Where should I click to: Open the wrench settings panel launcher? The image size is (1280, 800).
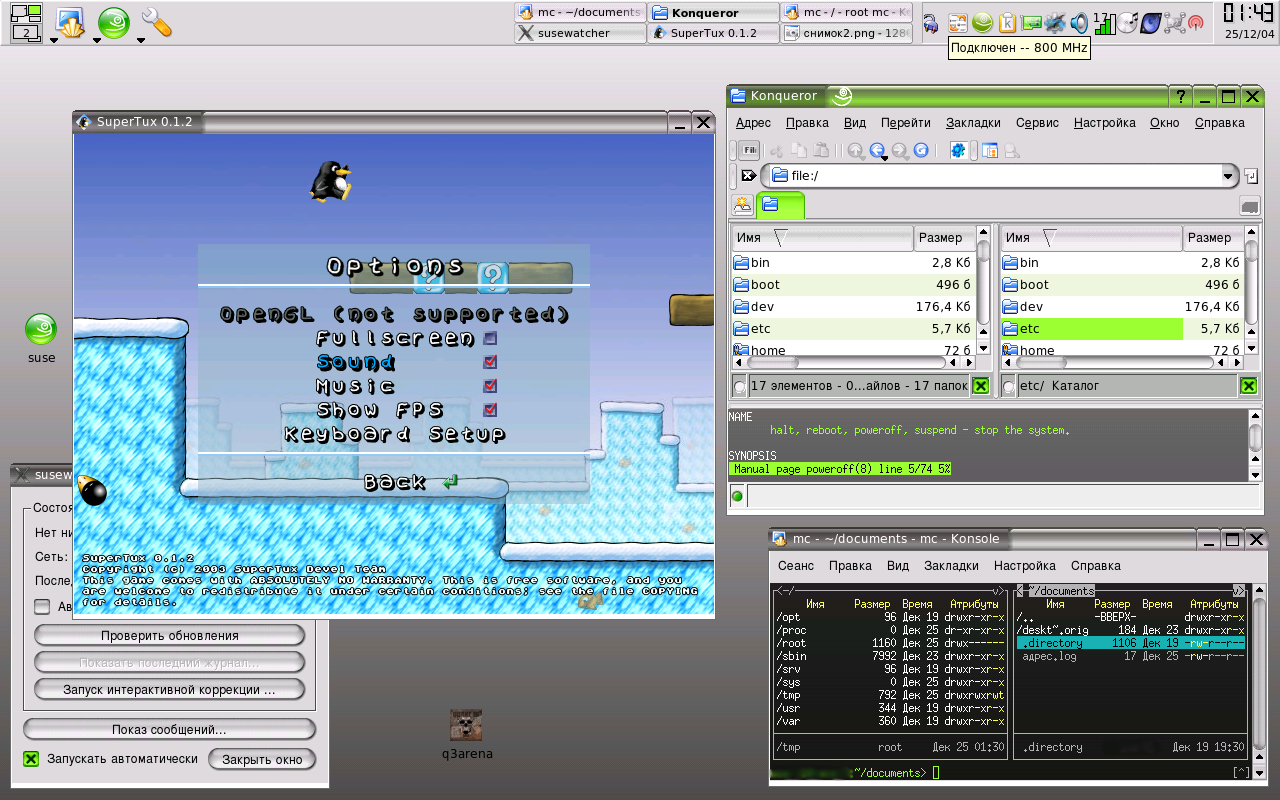[155, 21]
